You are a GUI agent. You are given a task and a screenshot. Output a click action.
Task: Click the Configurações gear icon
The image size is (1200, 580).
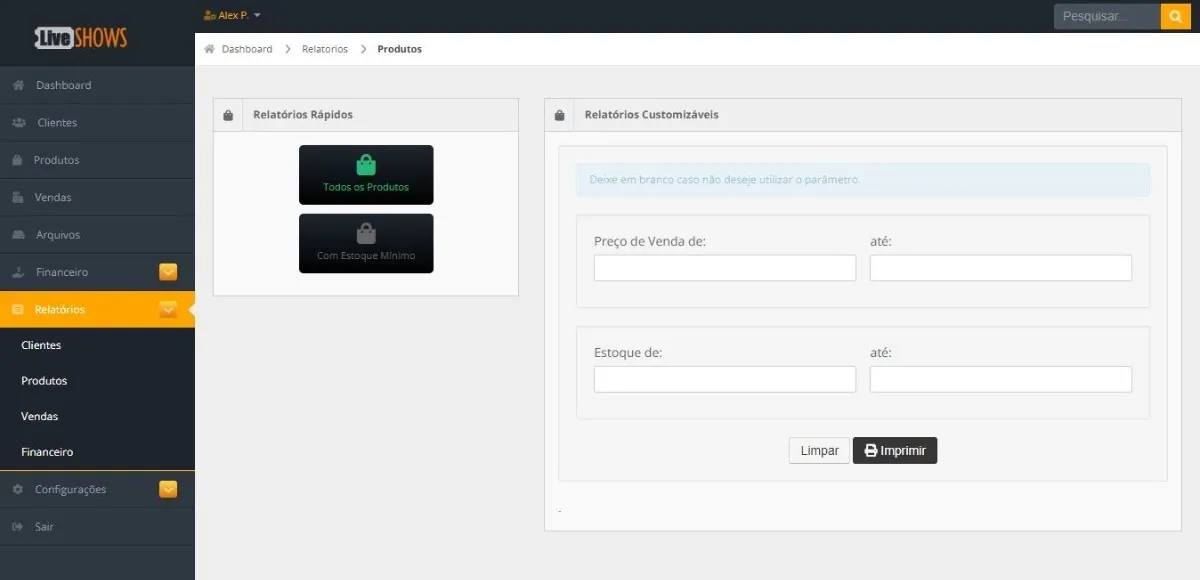[18, 489]
